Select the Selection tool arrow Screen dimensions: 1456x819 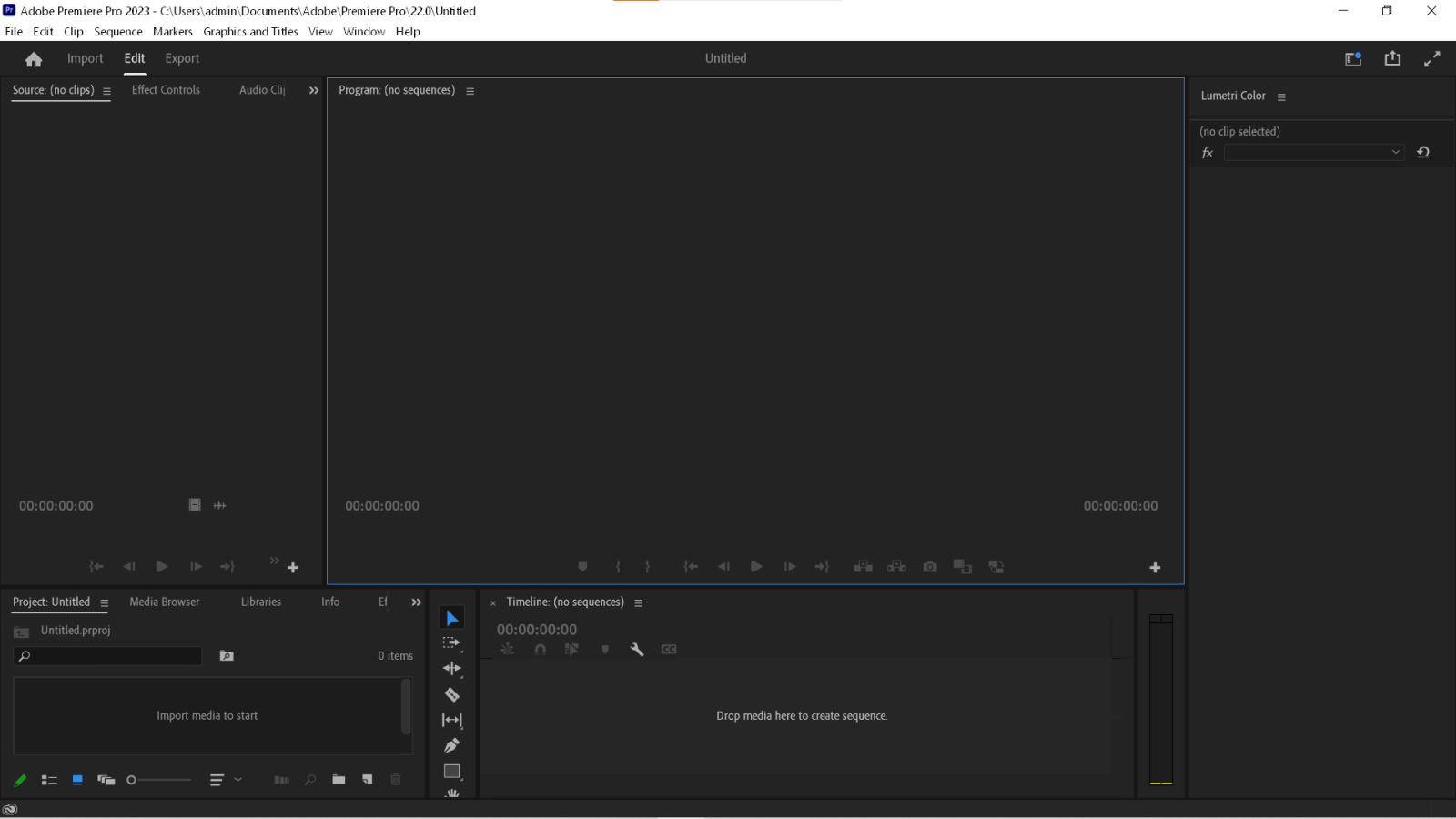[x=452, y=619]
